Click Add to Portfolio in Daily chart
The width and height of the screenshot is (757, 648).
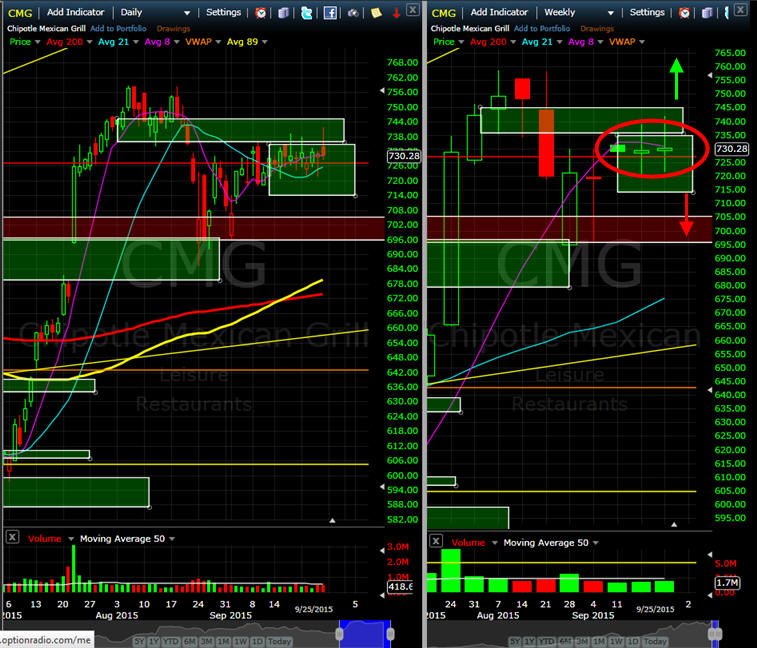[118, 28]
